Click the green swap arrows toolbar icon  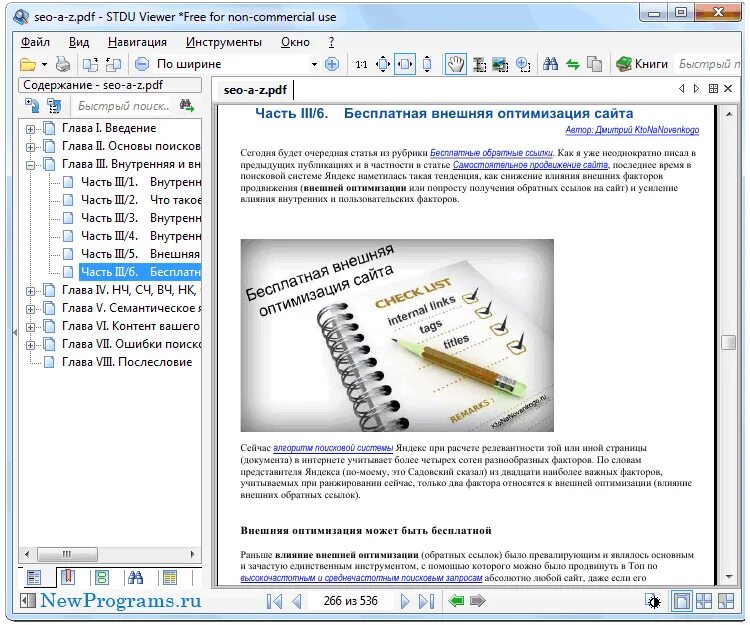573,64
